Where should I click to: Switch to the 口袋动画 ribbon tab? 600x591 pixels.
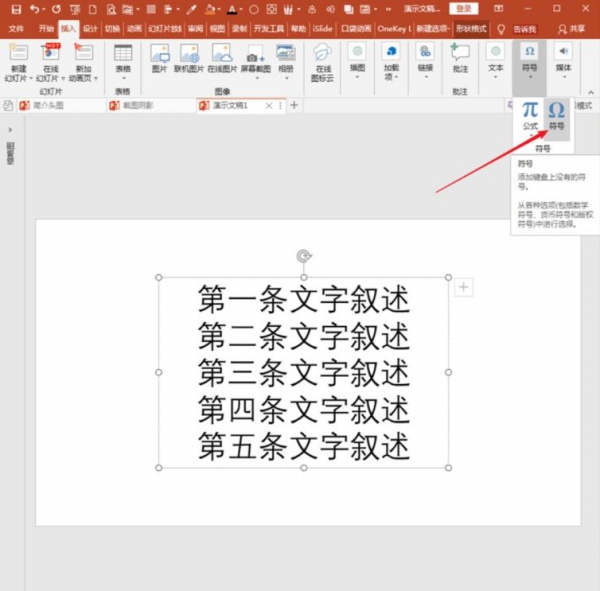[356, 29]
